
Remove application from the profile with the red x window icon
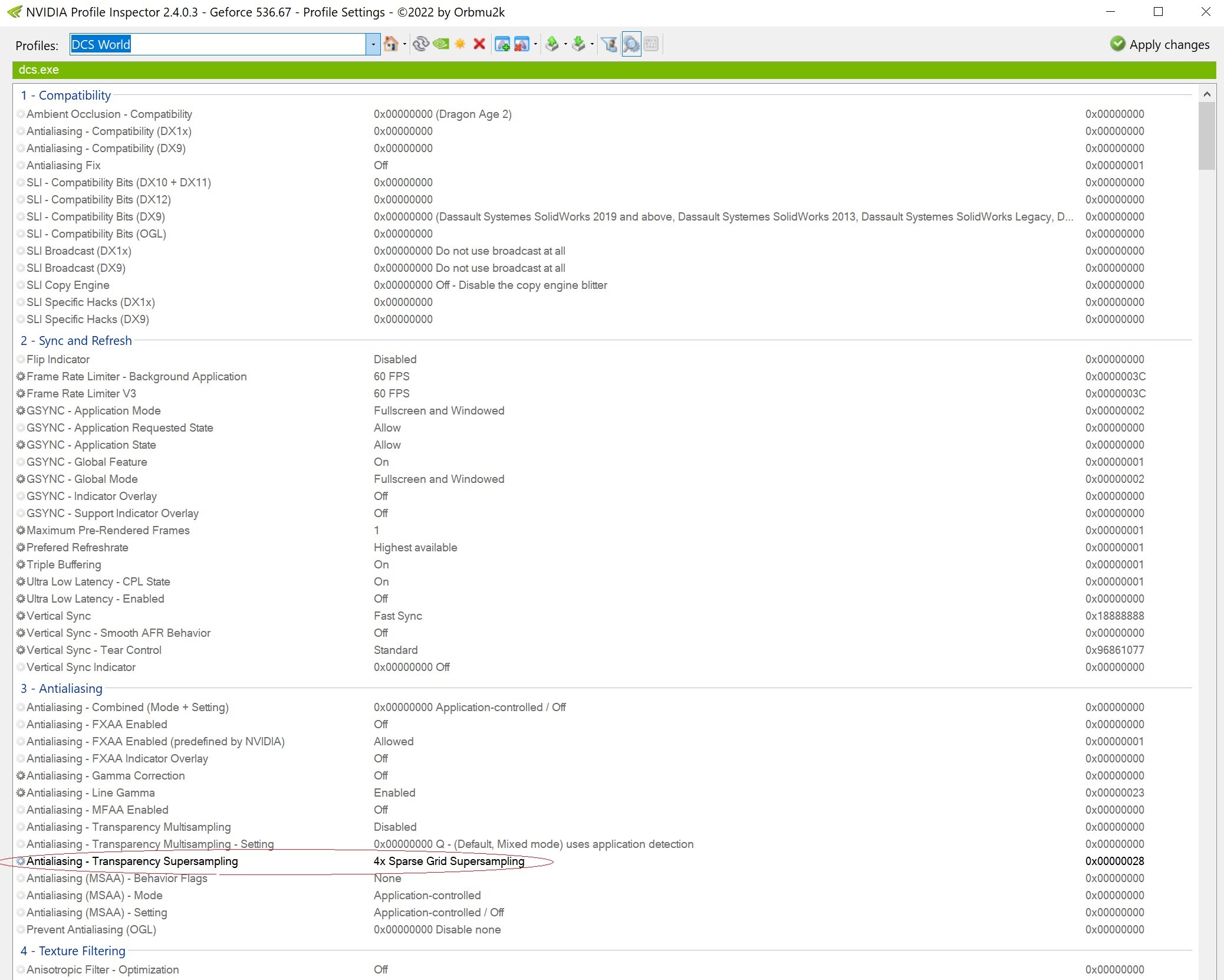point(522,44)
